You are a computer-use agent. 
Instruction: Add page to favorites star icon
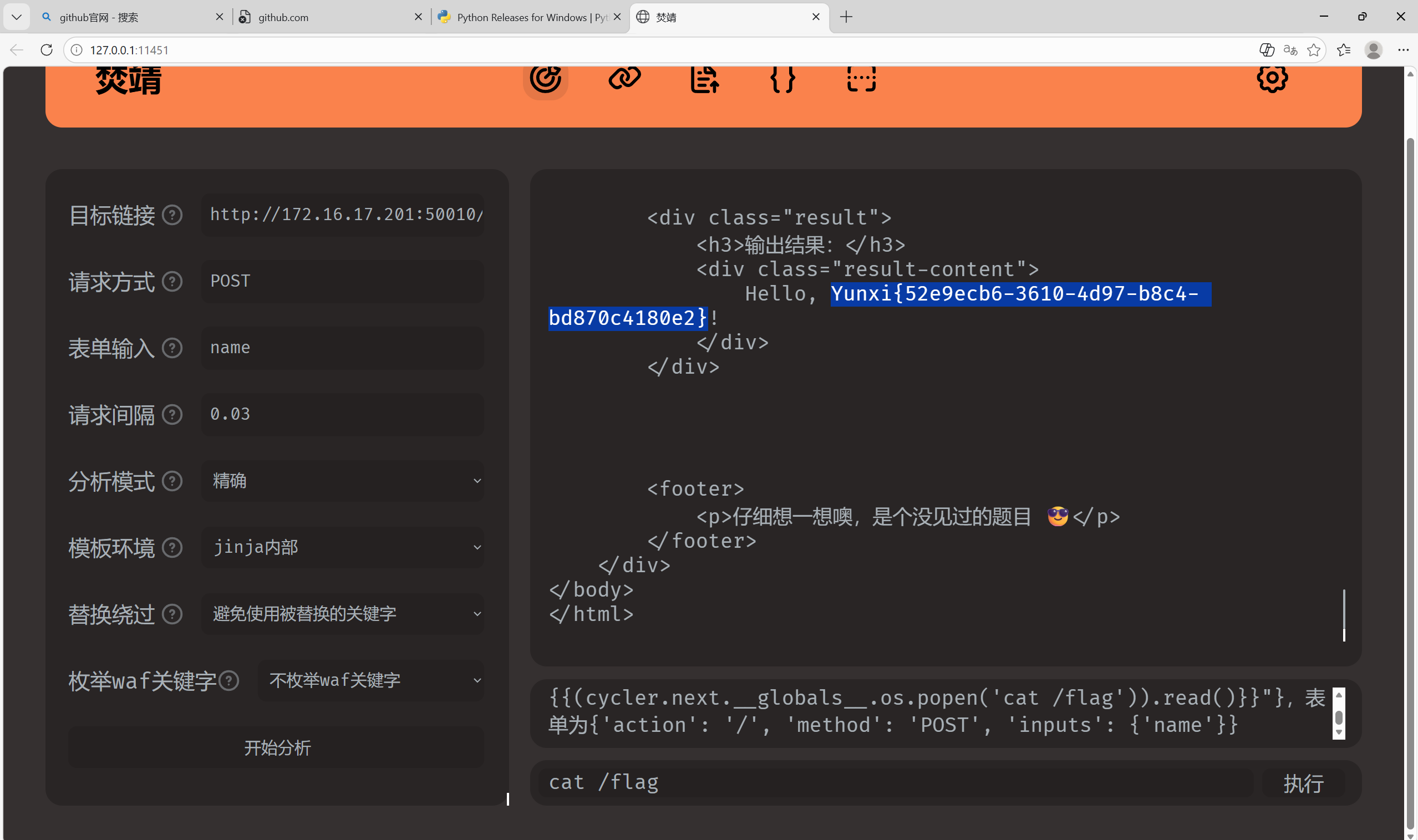click(x=1314, y=50)
